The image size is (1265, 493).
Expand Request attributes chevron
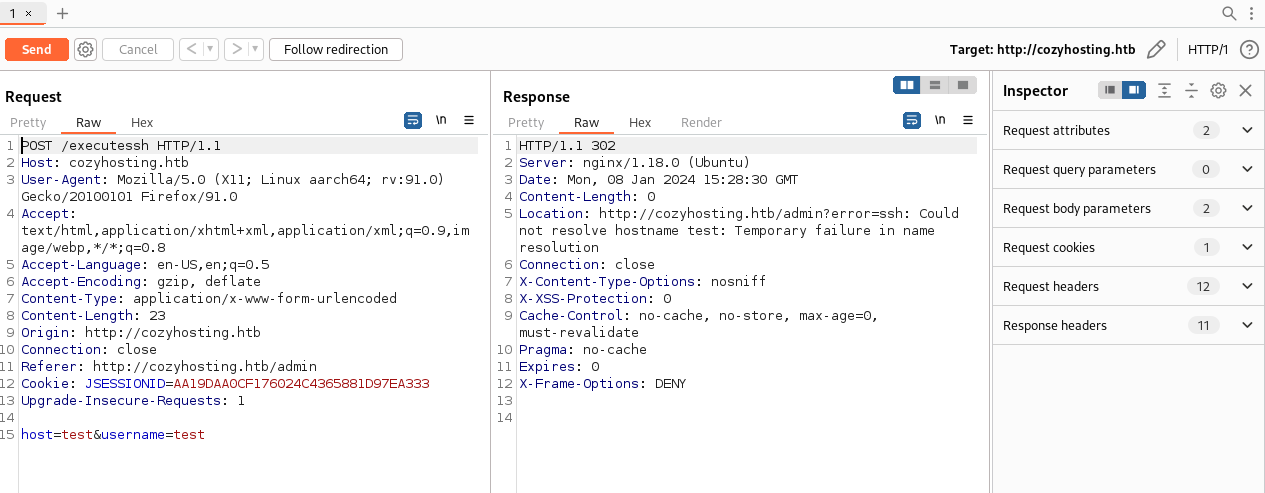pos(1247,130)
